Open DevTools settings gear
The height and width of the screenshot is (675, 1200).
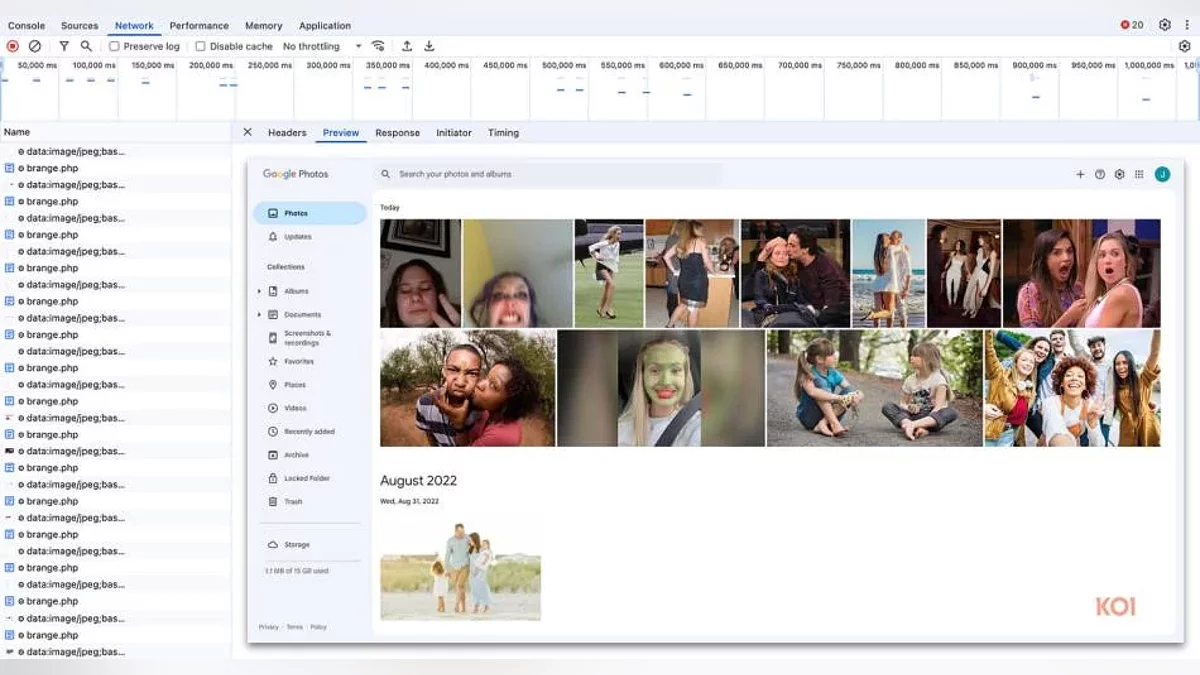click(1165, 25)
